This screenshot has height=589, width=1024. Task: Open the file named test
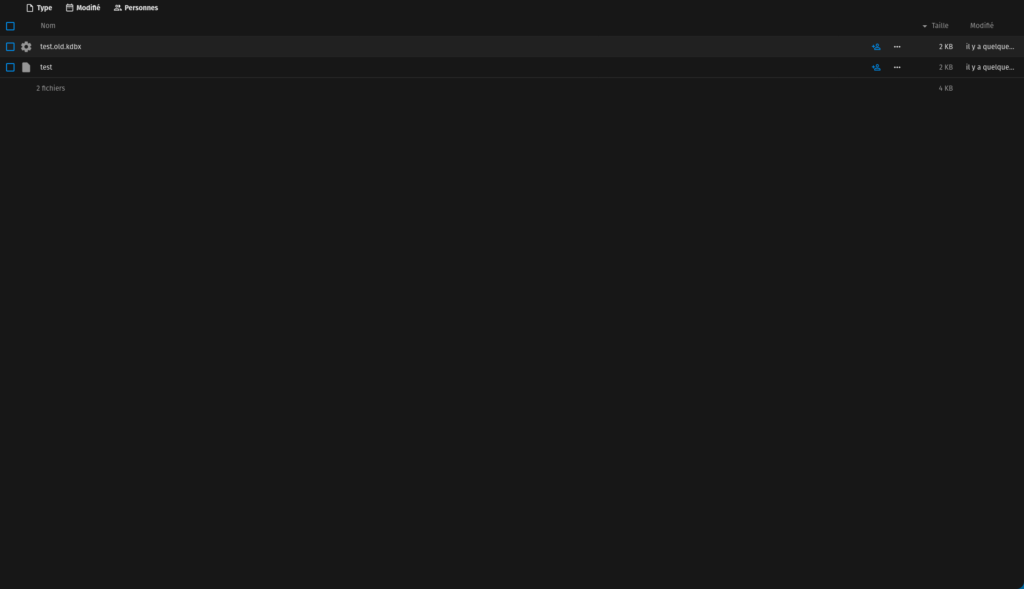[x=46, y=67]
